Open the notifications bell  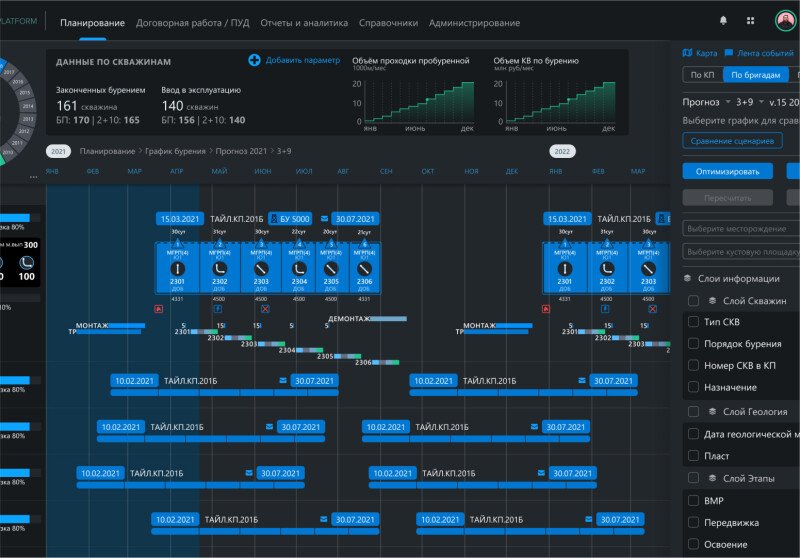pos(724,20)
